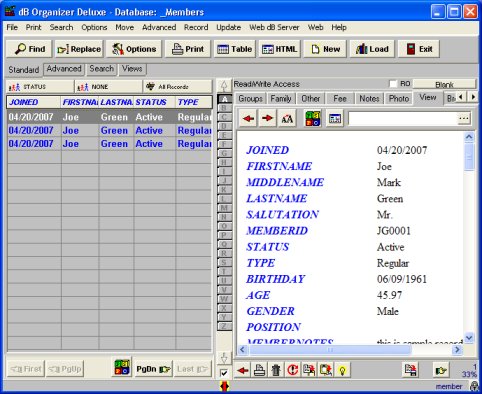
Task: Click the red double arrow splitter icon
Action: point(225,386)
